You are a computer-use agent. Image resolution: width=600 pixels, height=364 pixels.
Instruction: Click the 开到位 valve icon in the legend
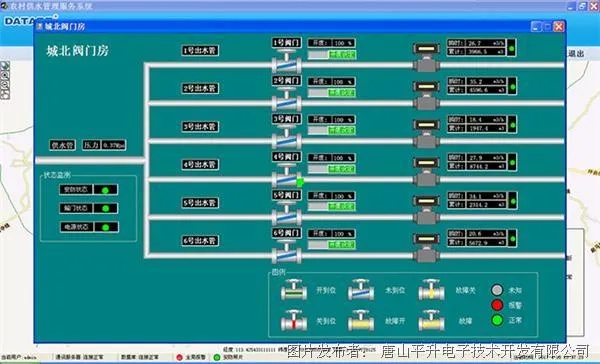[x=293, y=290]
